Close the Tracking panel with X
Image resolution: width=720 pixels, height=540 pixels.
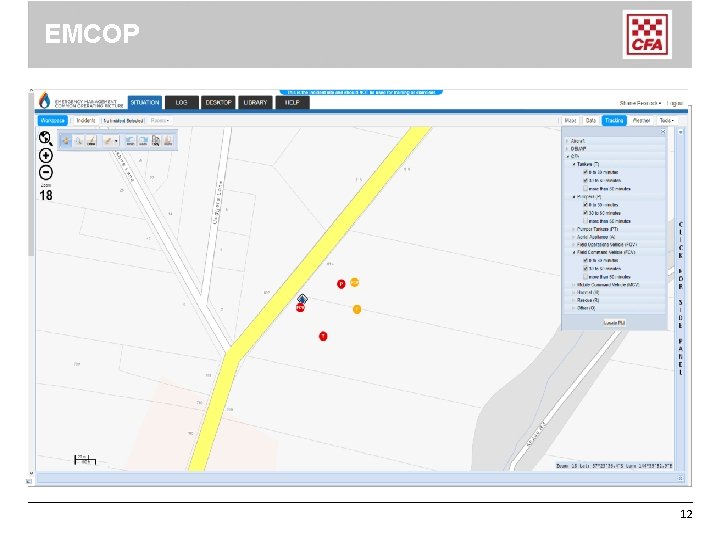click(x=663, y=132)
